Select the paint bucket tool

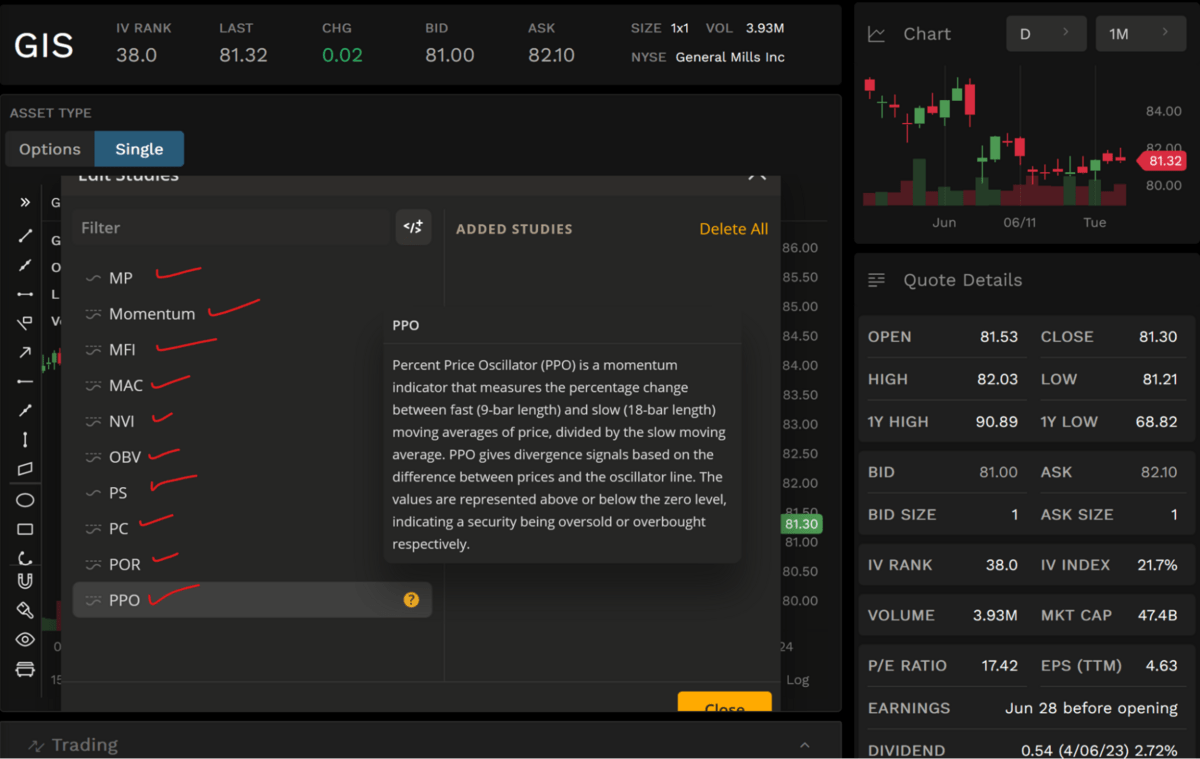25,610
